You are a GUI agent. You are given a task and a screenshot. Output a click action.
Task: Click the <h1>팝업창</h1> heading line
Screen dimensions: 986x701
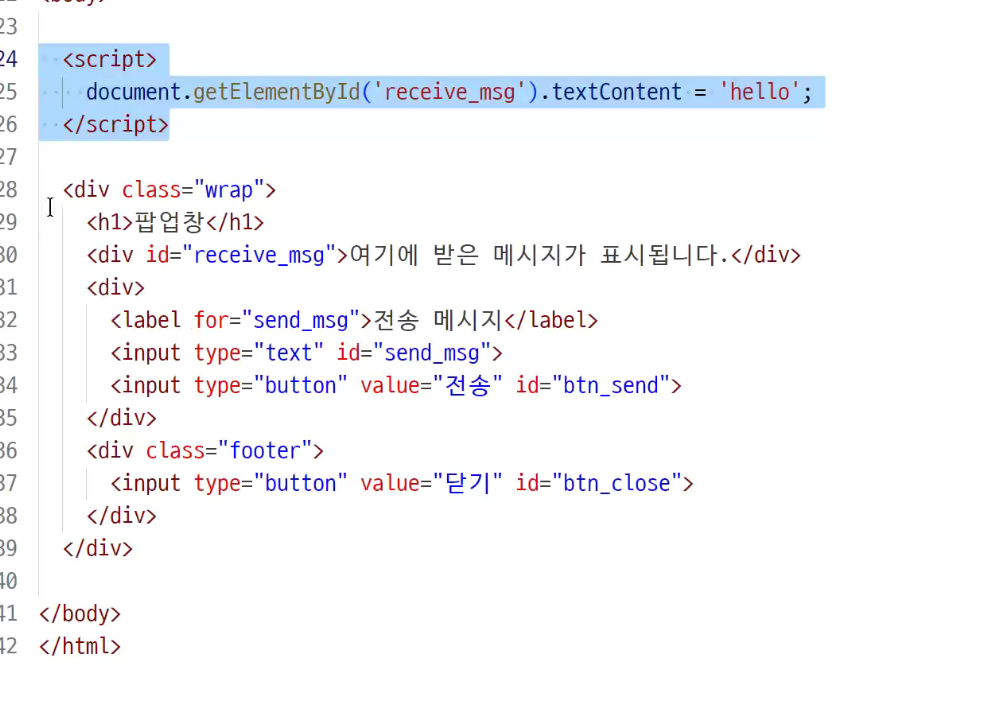click(x=175, y=223)
